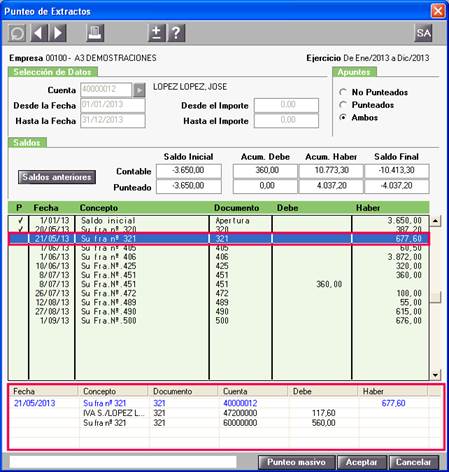The width and height of the screenshot is (449, 472).
Task: Click the Contable Acum. Haber value
Action: 331,171
